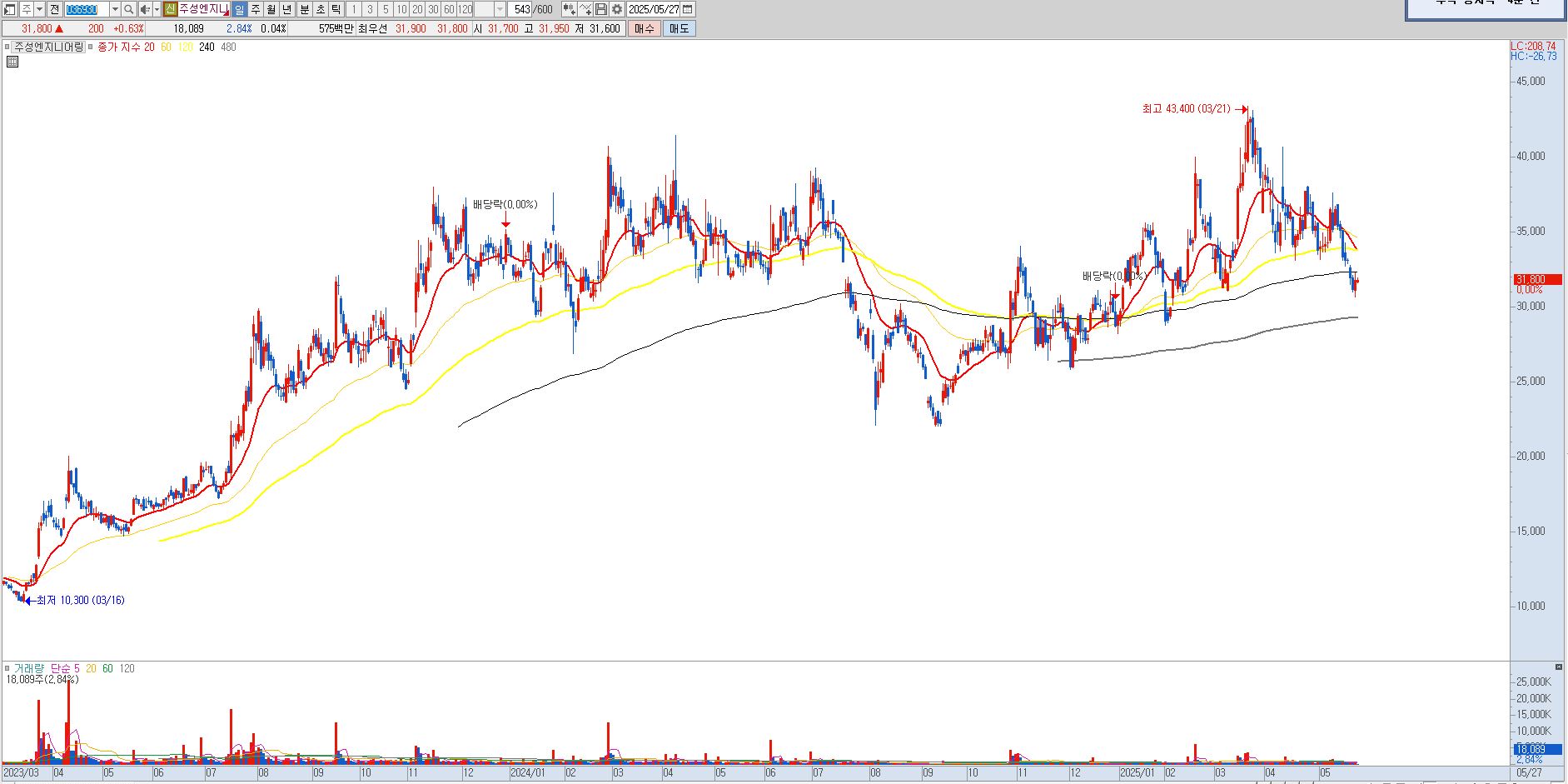Switch chart to 분 minute period

click(x=304, y=9)
